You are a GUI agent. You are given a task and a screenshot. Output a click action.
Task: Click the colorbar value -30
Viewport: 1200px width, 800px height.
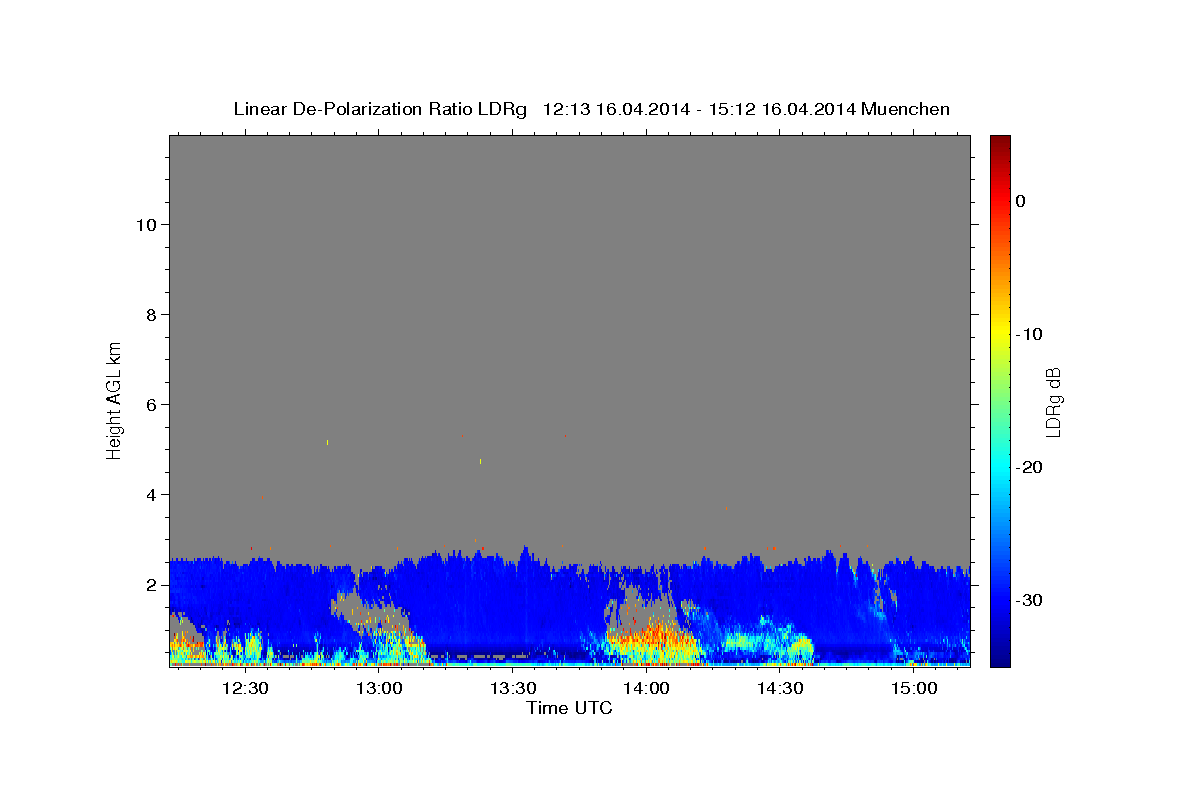click(x=1029, y=600)
